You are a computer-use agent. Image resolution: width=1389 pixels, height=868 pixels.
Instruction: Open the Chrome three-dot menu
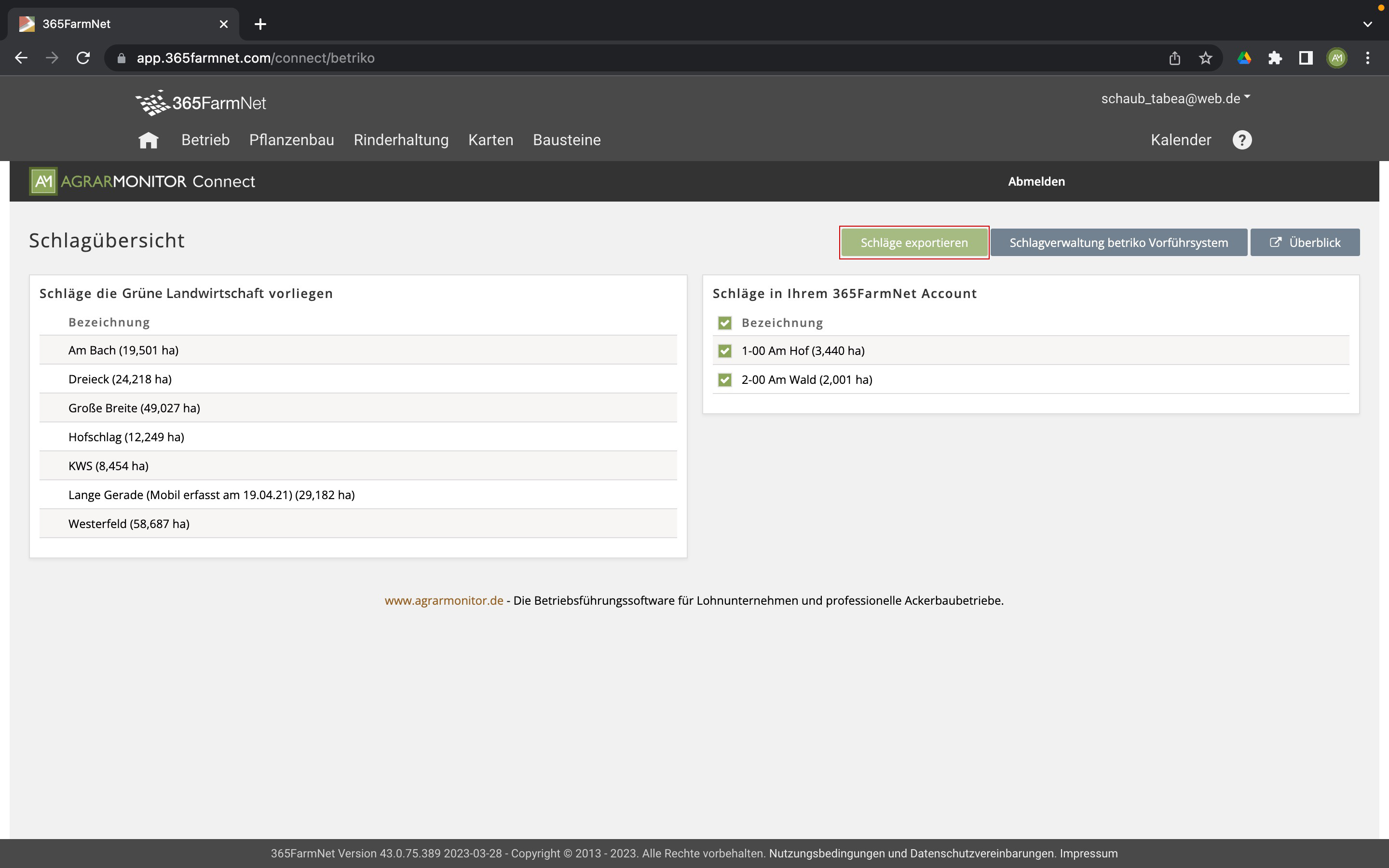[x=1368, y=58]
